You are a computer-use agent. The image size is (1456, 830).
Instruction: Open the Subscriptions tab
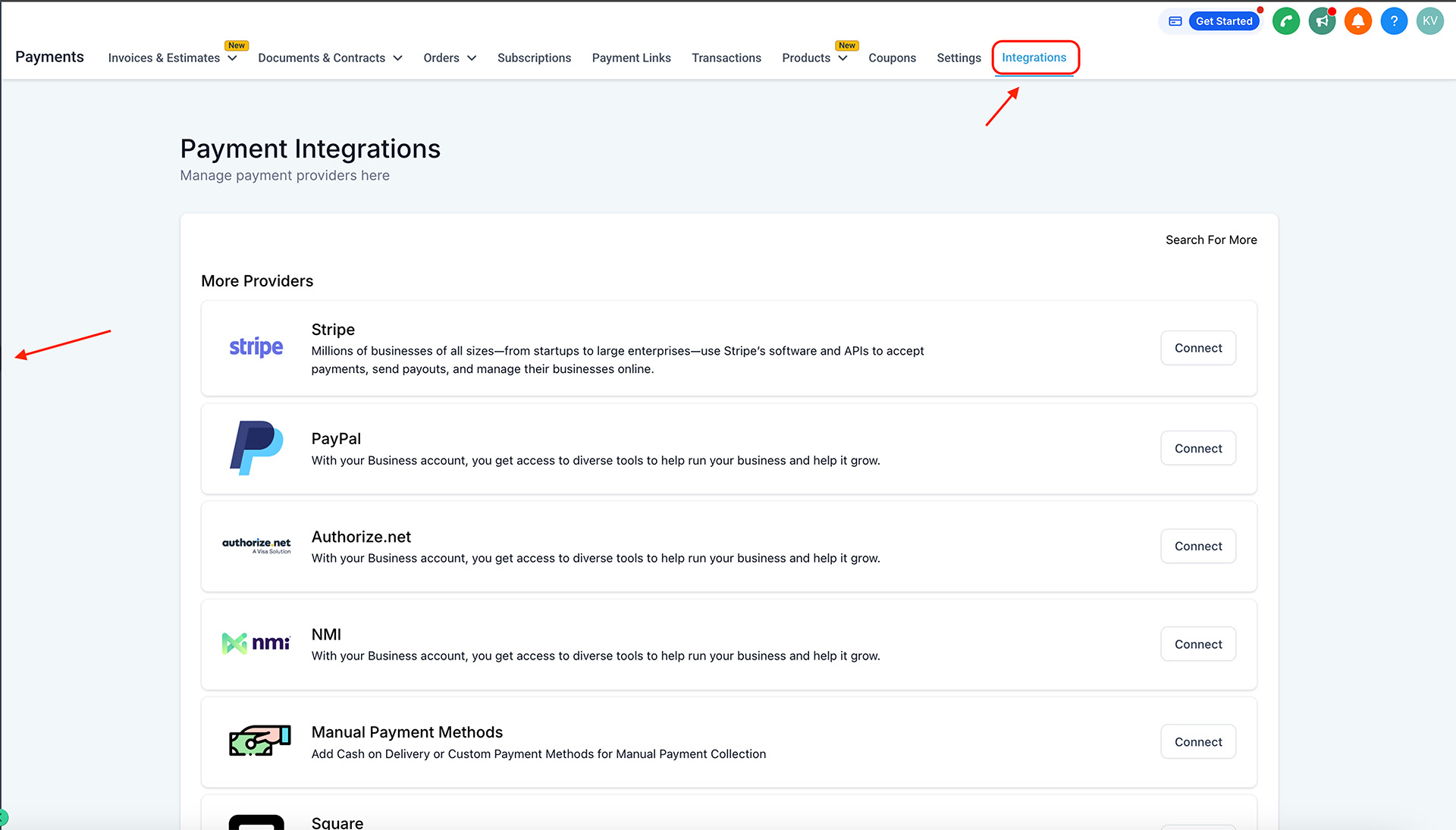534,58
